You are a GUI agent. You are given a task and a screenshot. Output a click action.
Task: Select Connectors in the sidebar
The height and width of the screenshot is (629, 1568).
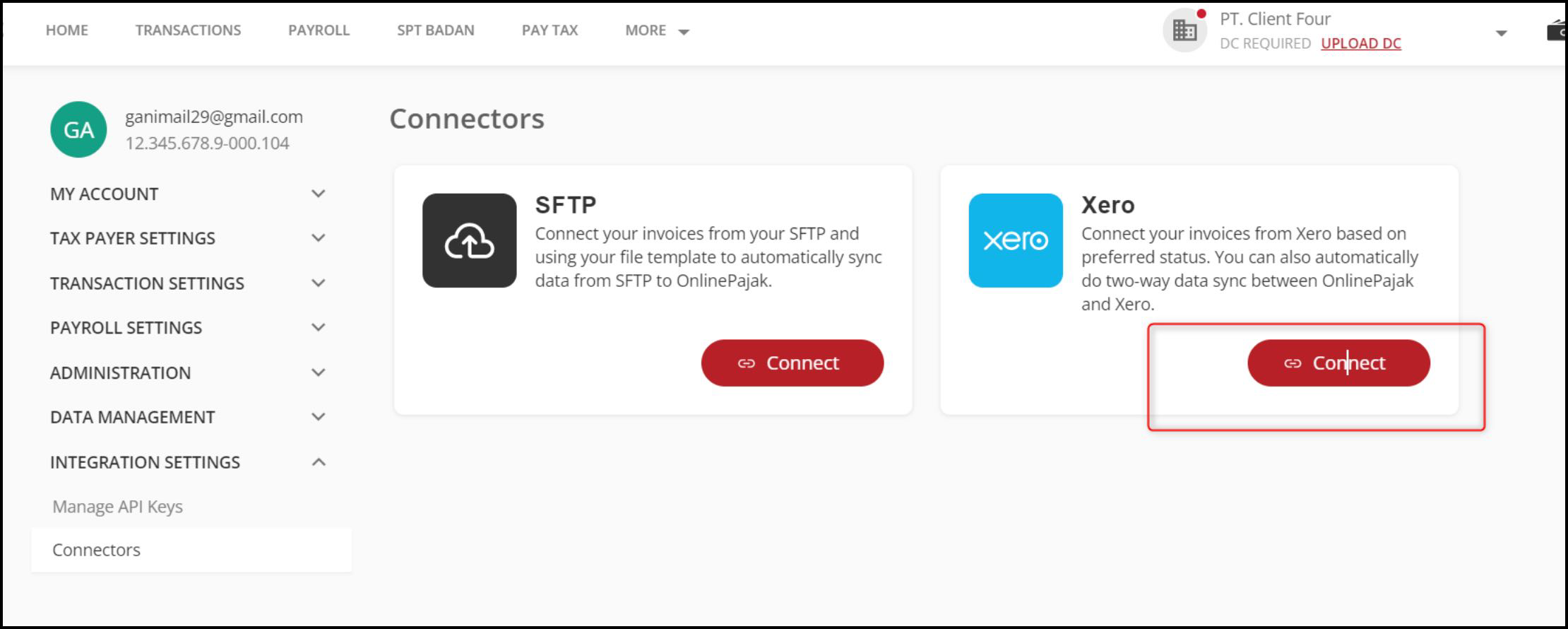[97, 550]
